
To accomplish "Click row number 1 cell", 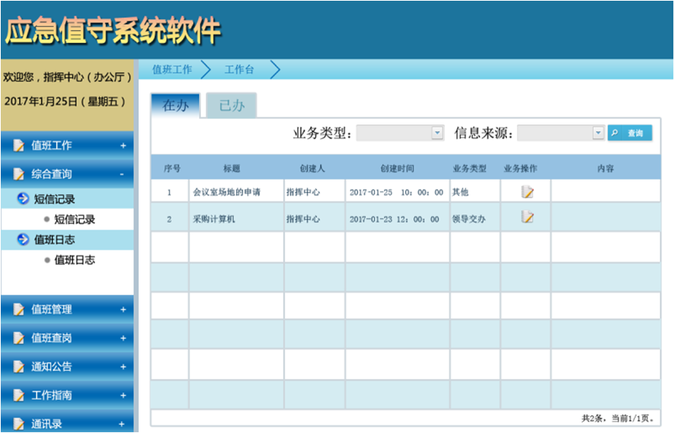I will [169, 192].
